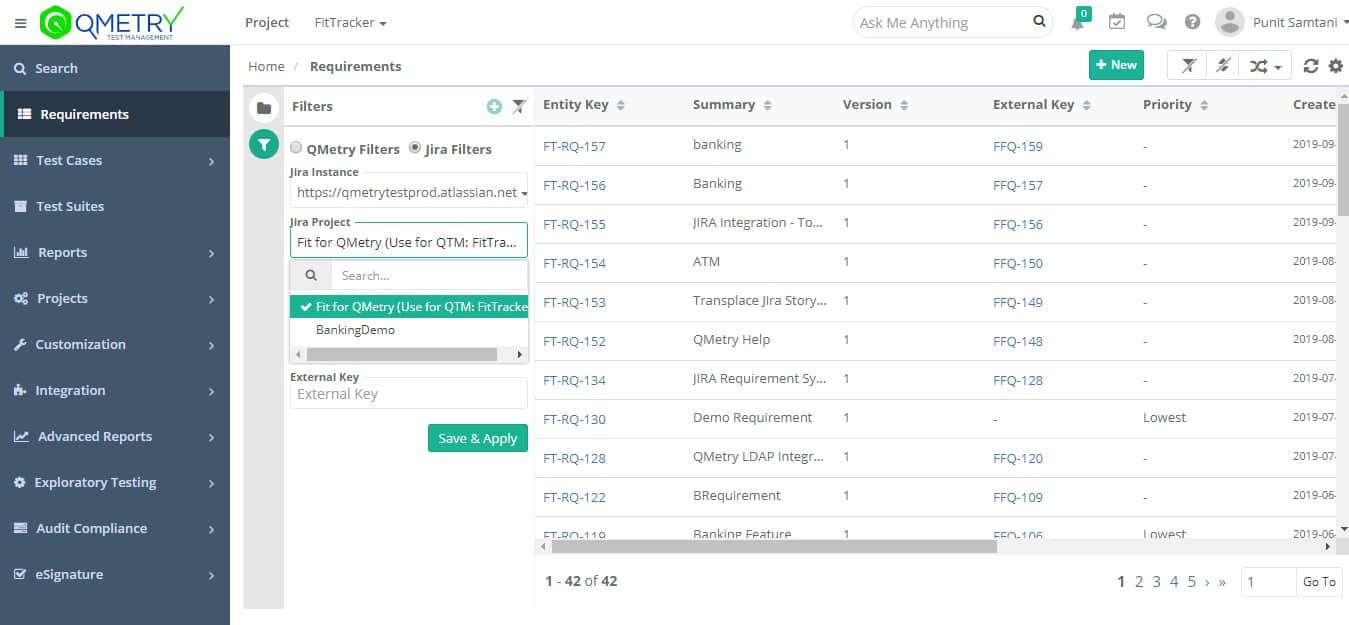
Task: Go to page 3
Action: coord(1156,581)
